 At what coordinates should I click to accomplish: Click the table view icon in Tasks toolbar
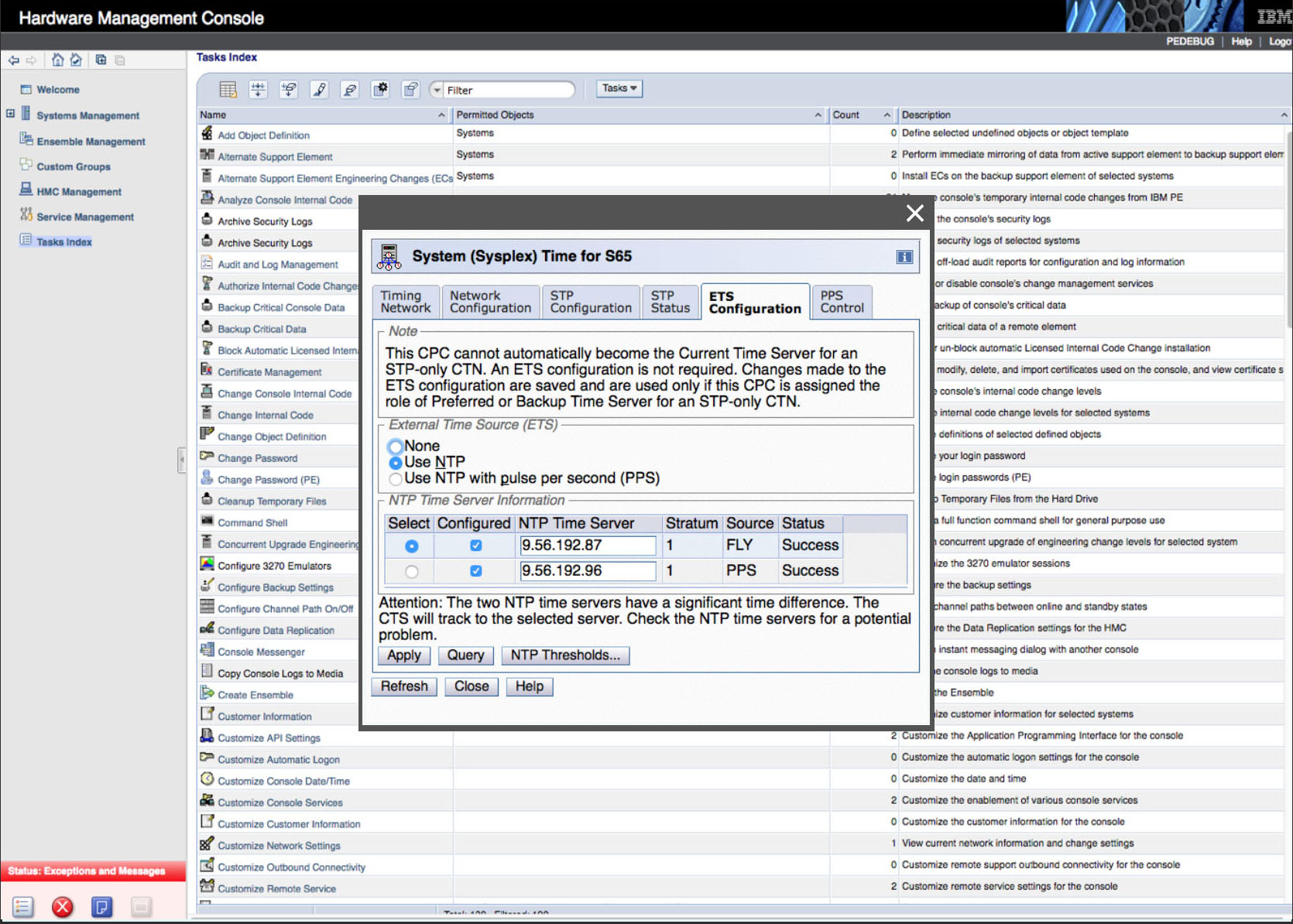(x=228, y=90)
